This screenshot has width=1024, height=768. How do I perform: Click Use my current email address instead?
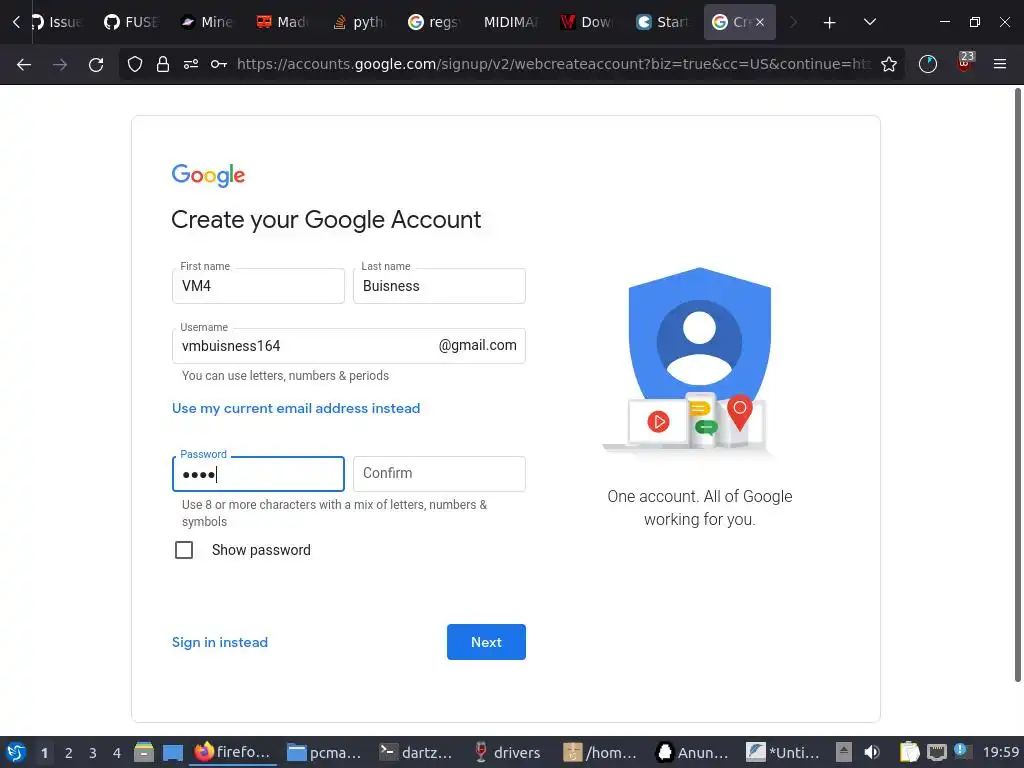(296, 408)
